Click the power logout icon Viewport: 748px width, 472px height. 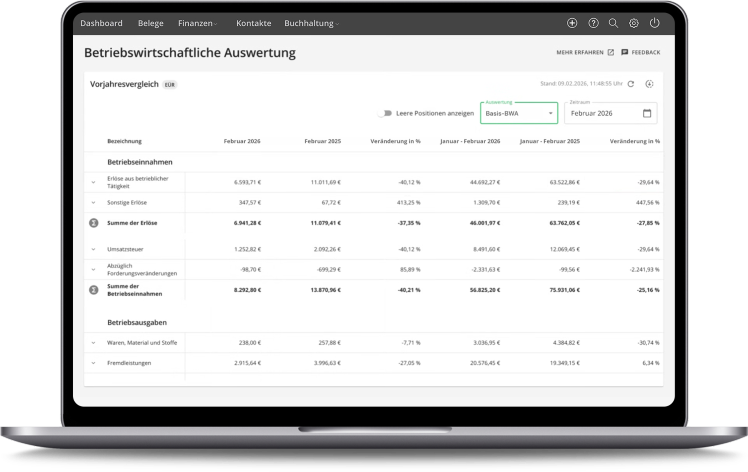[x=655, y=23]
